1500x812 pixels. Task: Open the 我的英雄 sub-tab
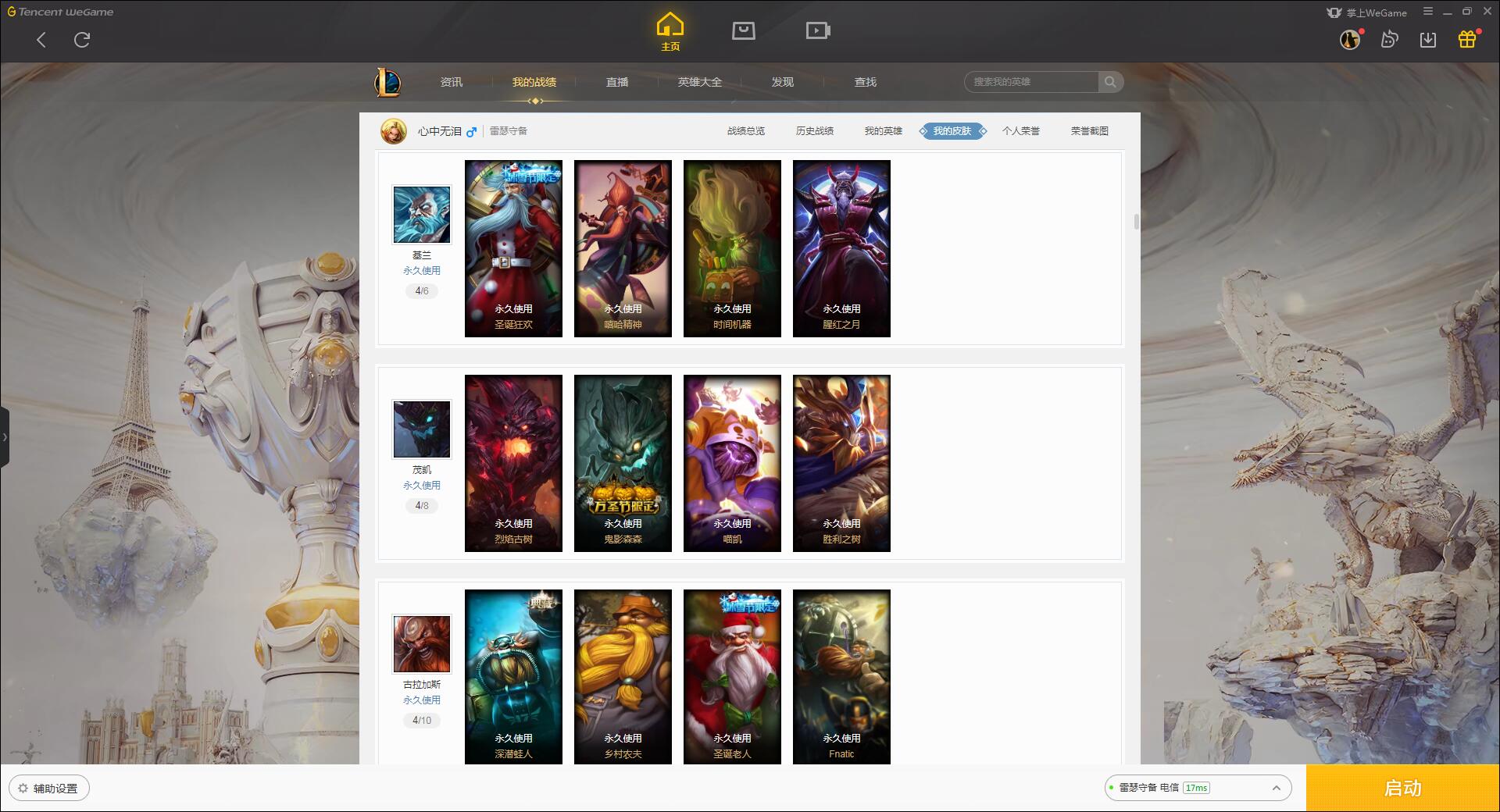pyautogui.click(x=884, y=131)
